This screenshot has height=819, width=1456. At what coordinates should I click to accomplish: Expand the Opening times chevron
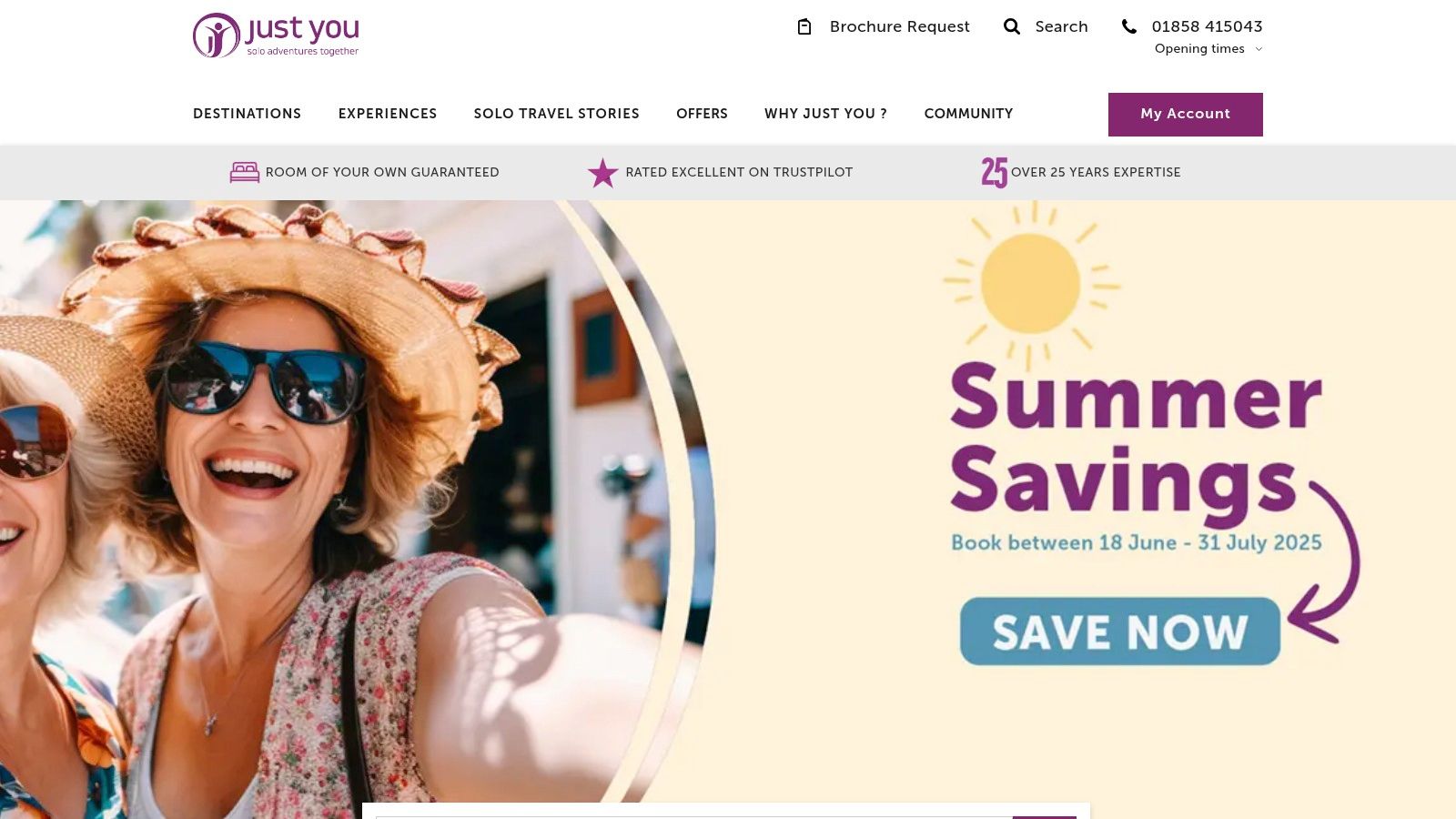coord(1259,49)
